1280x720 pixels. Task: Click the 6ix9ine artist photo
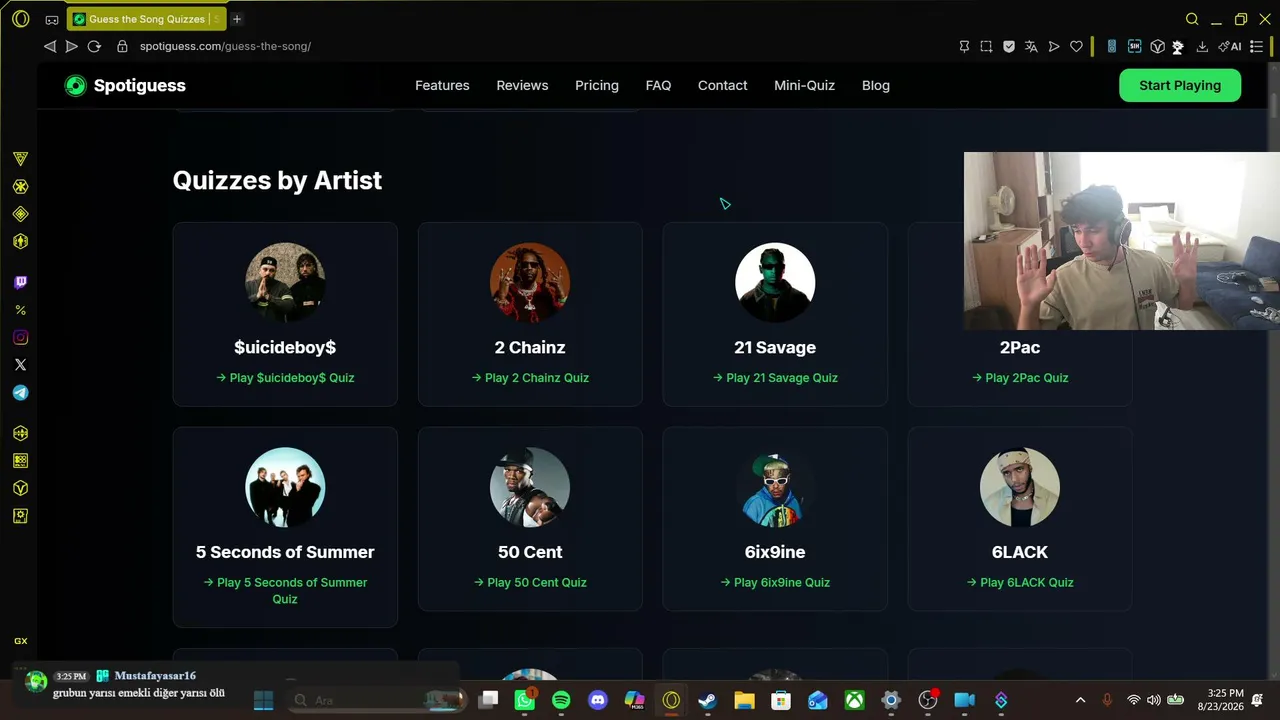tap(775, 487)
